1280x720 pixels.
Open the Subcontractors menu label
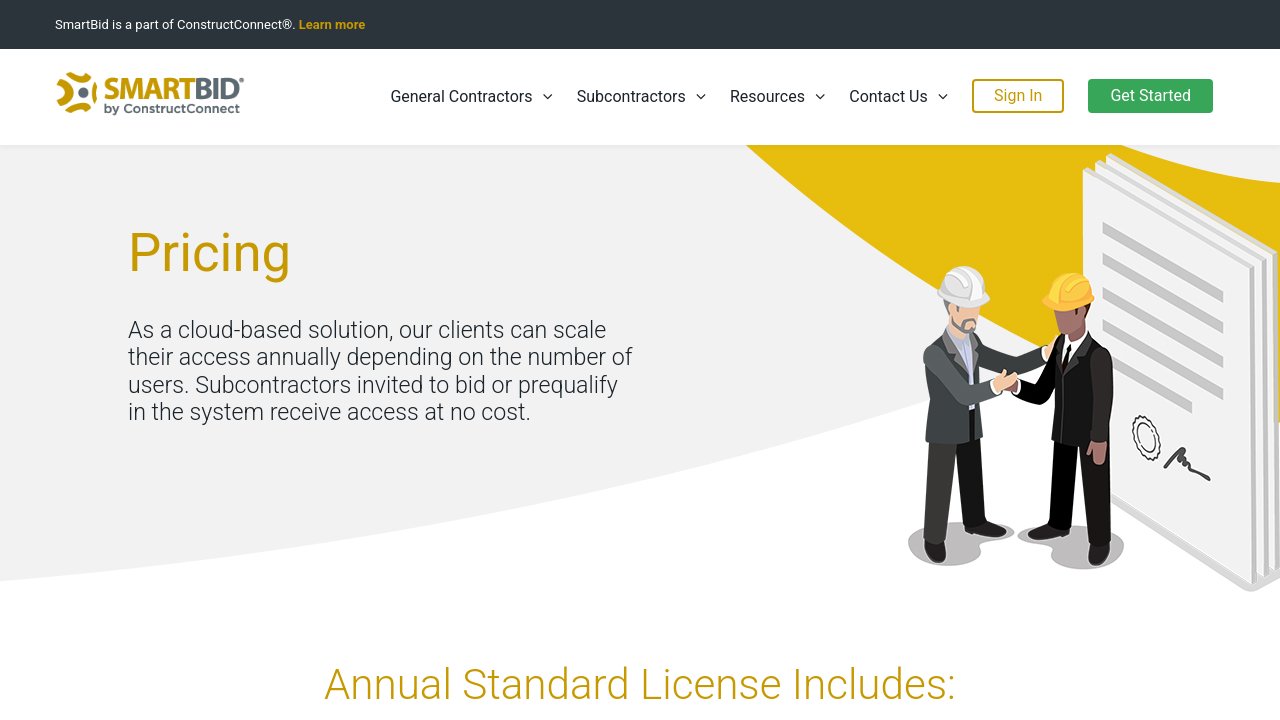coord(631,97)
